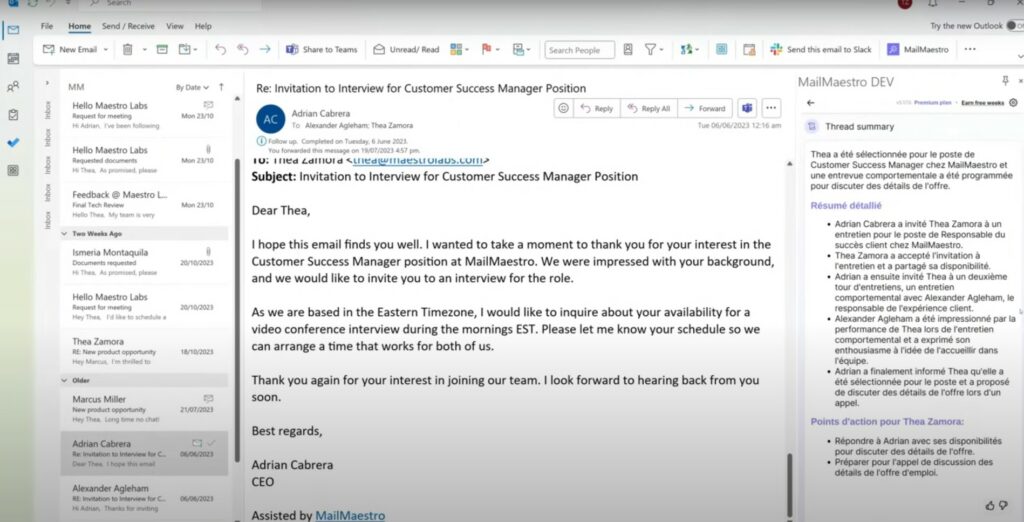Screen dimensions: 1024x522
Task: Click the Reply All button
Action: click(648, 108)
